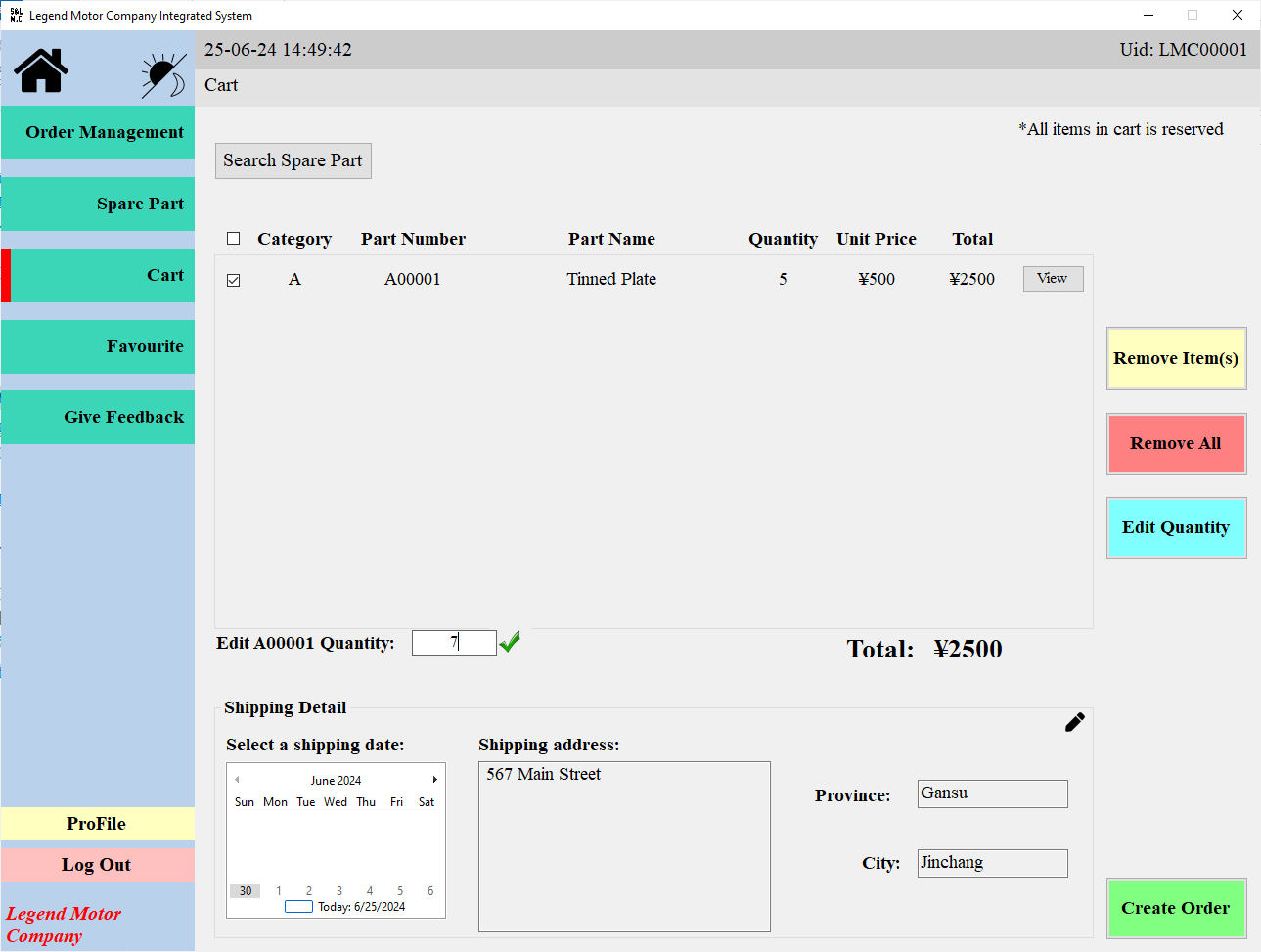Uncheck the A00001 Tinned Plate row checkbox
This screenshot has width=1261, height=952.
[x=233, y=280]
